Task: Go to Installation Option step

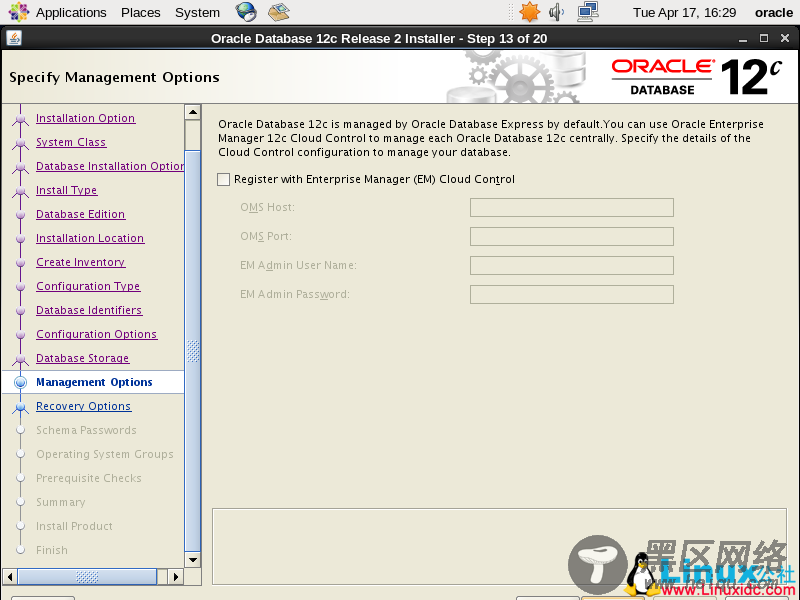Action: point(86,118)
